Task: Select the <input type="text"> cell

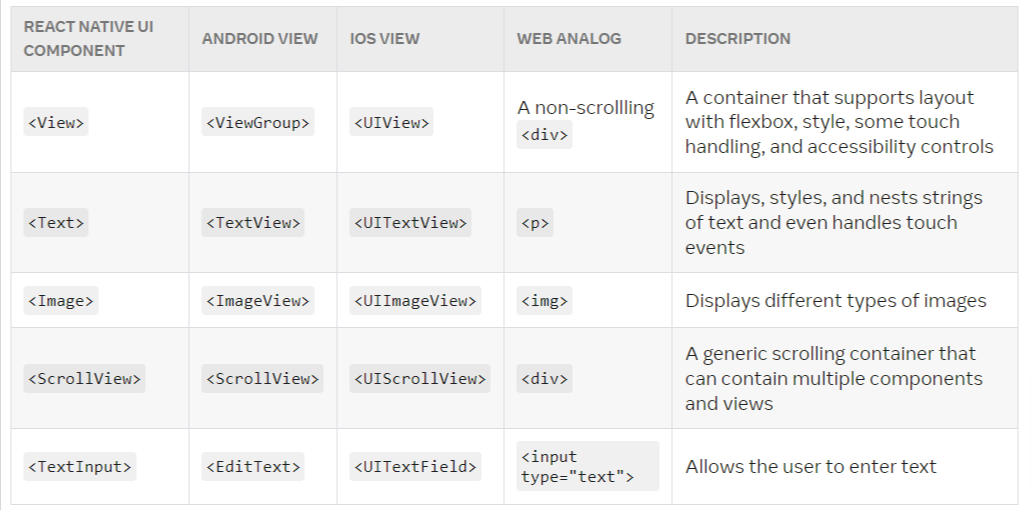Action: (x=588, y=467)
